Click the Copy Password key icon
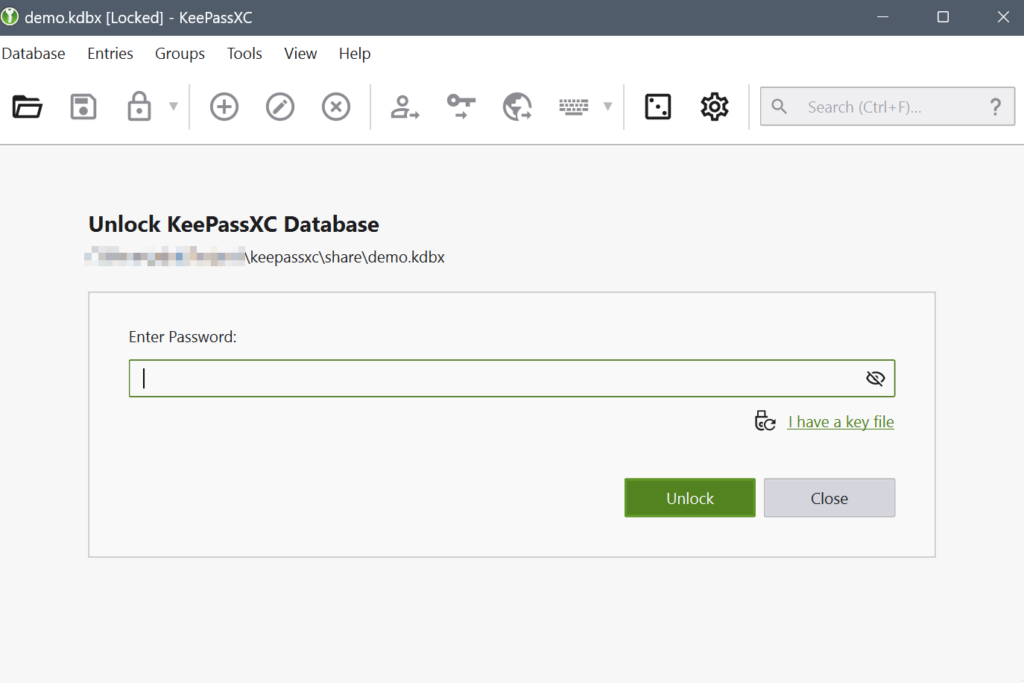 461,107
